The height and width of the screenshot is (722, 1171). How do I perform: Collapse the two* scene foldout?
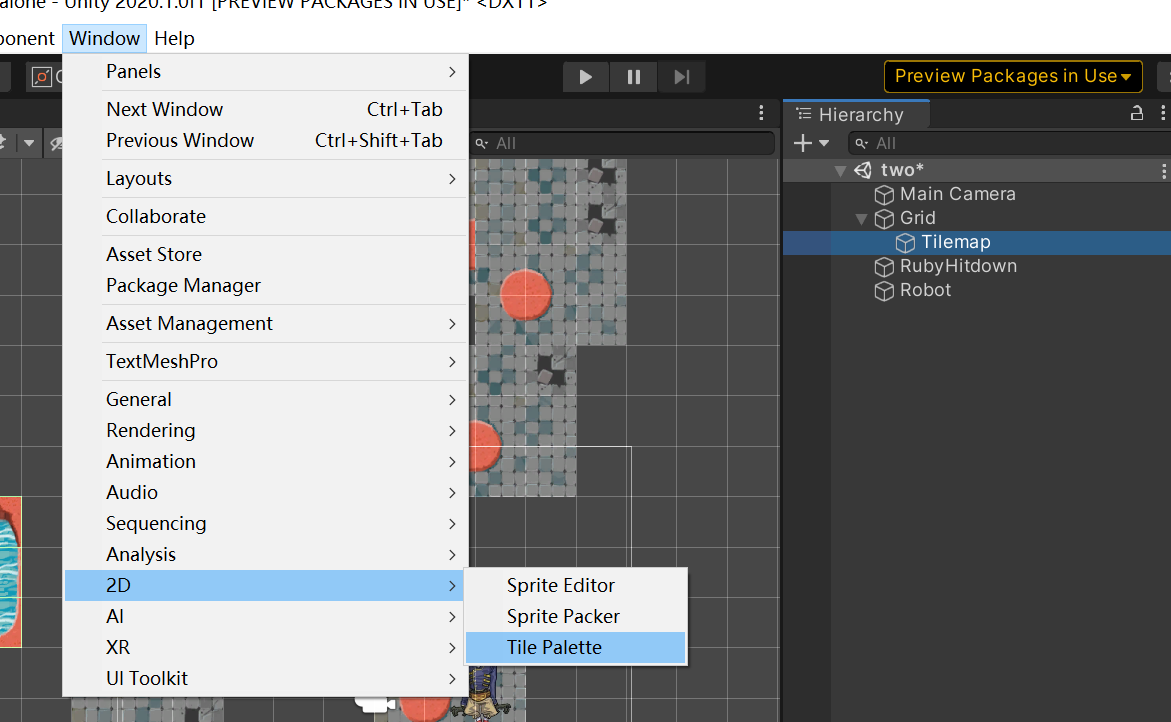840,171
